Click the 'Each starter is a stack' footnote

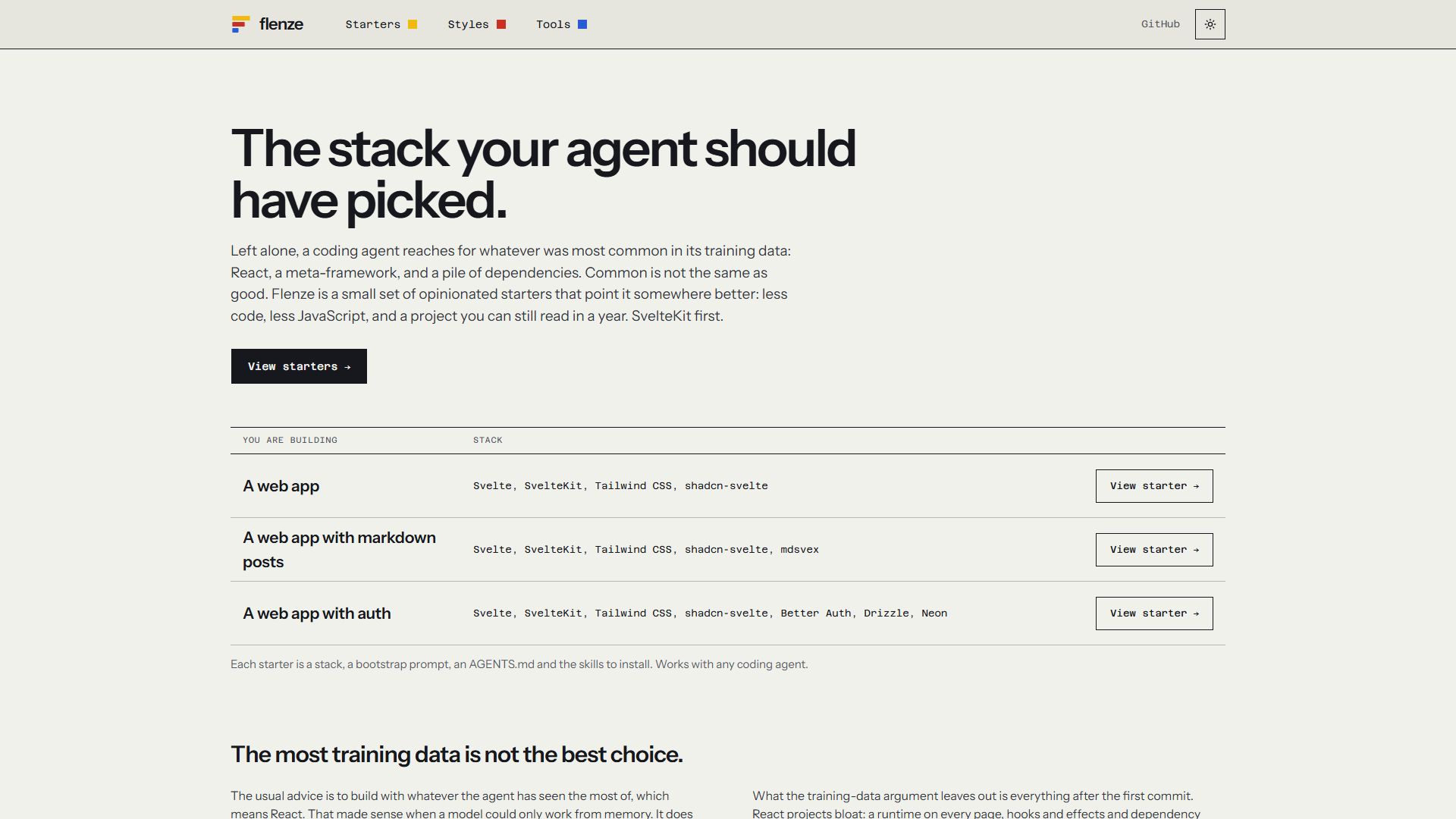[519, 664]
